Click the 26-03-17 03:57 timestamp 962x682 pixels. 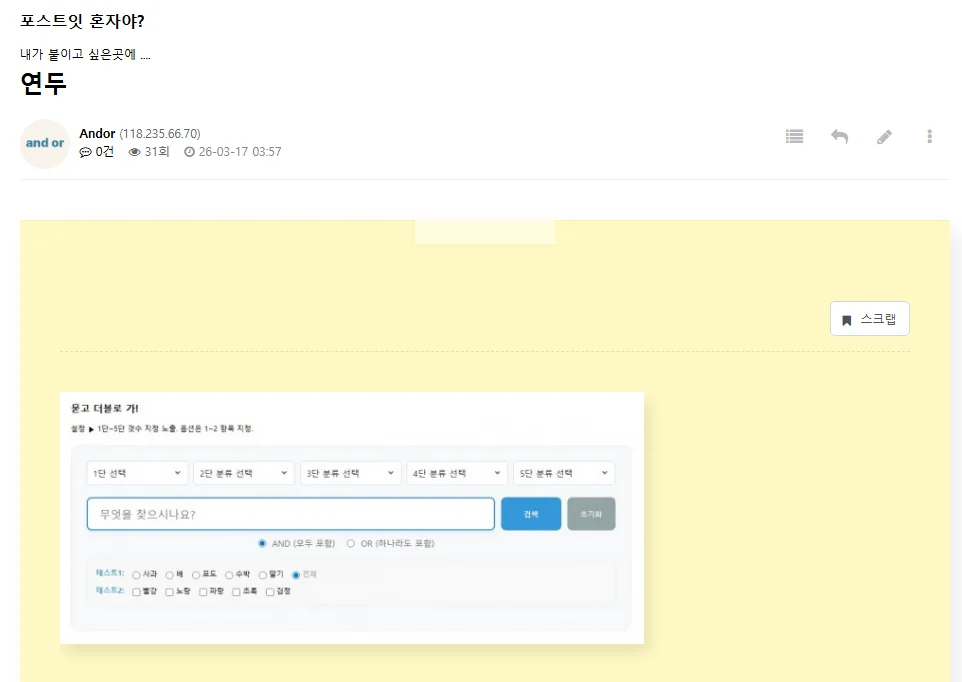click(x=240, y=152)
